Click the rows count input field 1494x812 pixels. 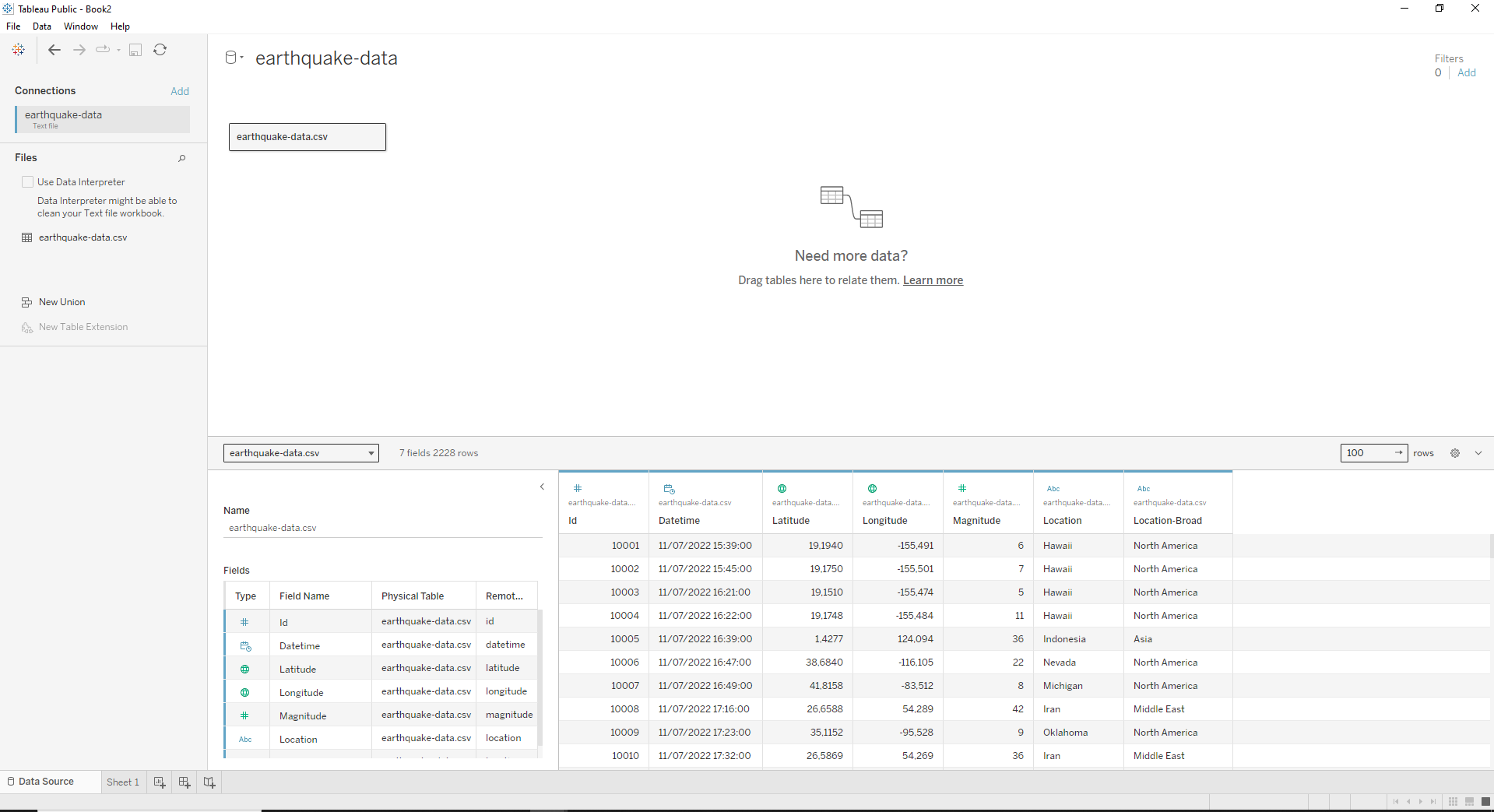point(1374,453)
